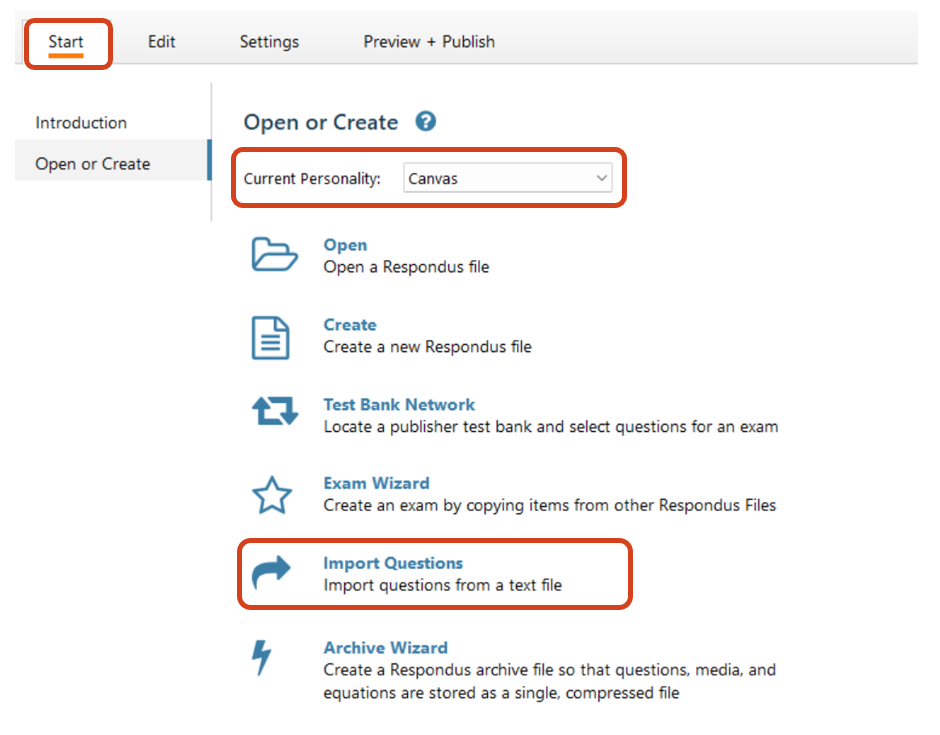Select Introduction in the sidebar
Screen dimensions: 940x735
point(81,123)
